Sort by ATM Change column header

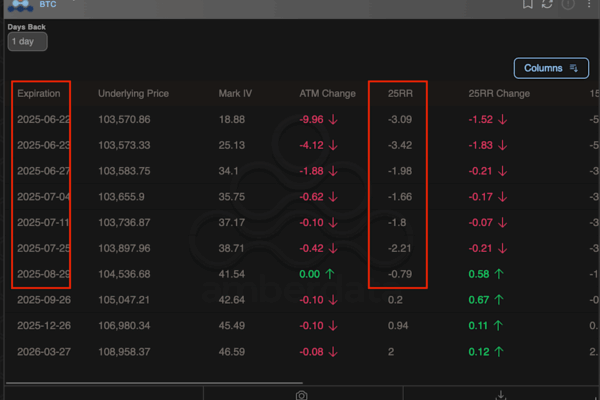click(x=327, y=94)
